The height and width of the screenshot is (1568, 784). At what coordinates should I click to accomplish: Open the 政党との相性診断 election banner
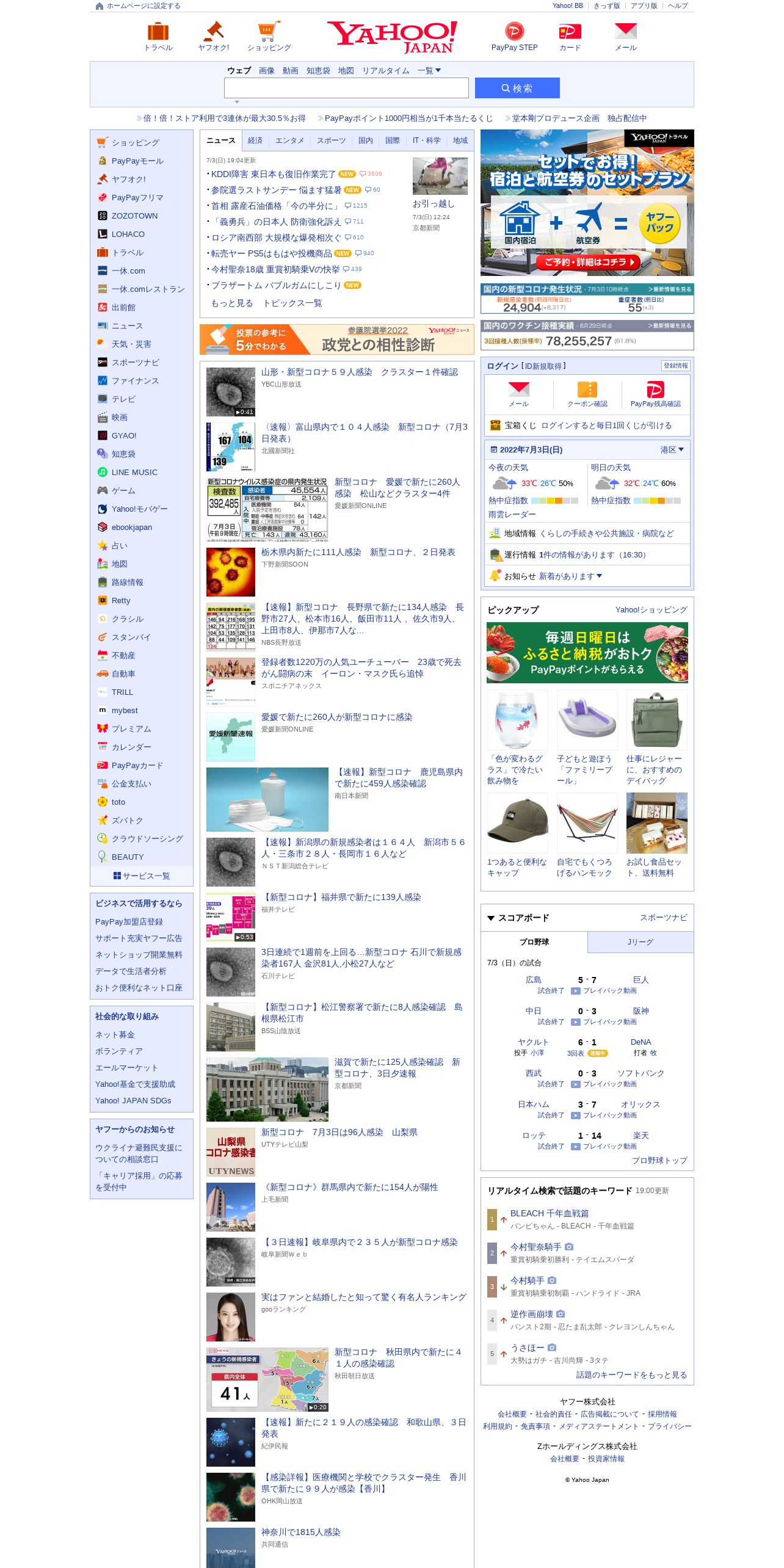[337, 339]
